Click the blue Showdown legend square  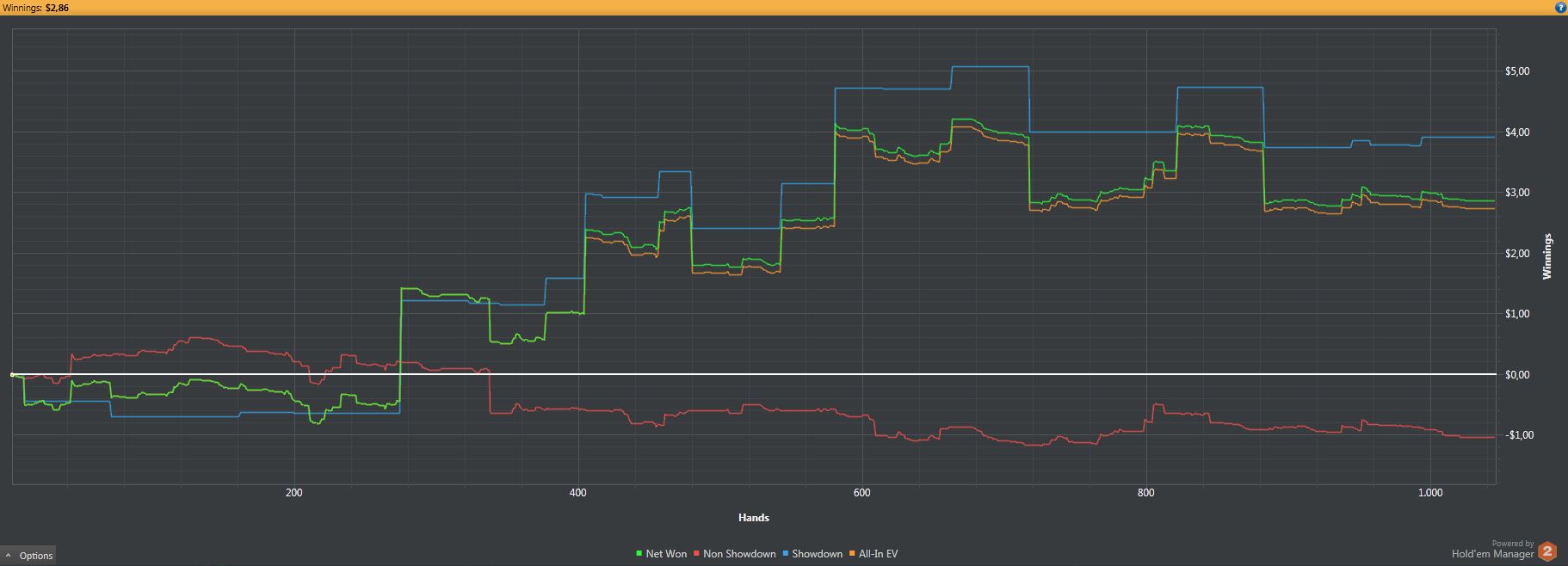click(x=786, y=554)
